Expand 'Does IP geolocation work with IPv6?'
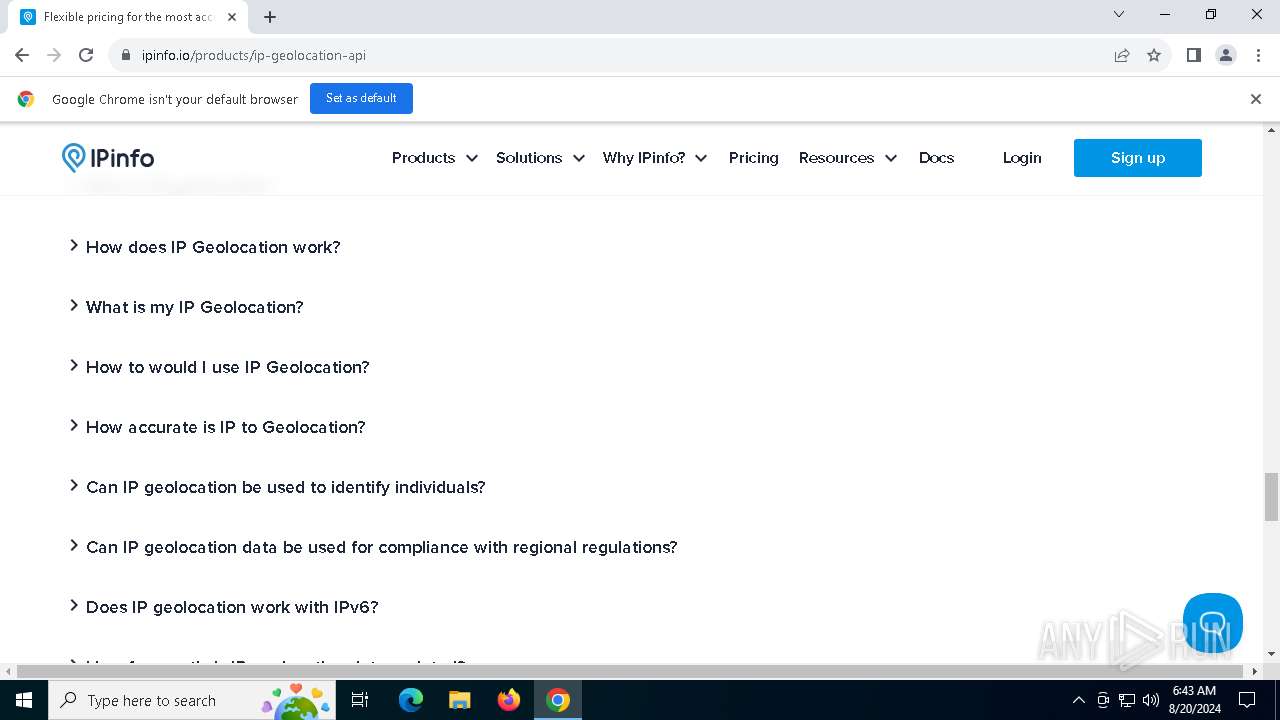 223,607
